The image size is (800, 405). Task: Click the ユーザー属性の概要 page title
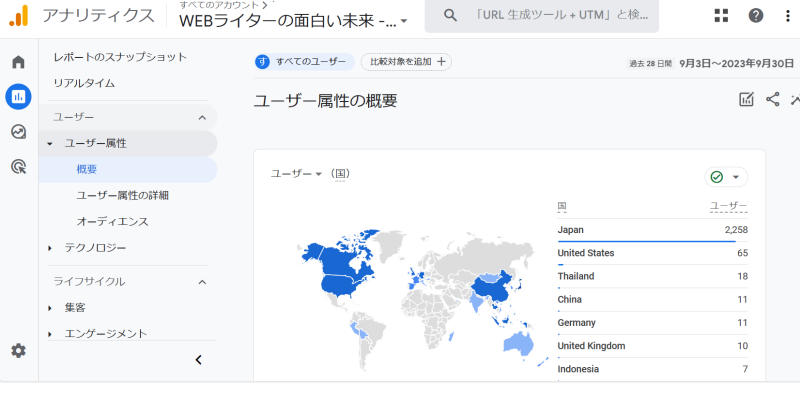pyautogui.click(x=326, y=100)
